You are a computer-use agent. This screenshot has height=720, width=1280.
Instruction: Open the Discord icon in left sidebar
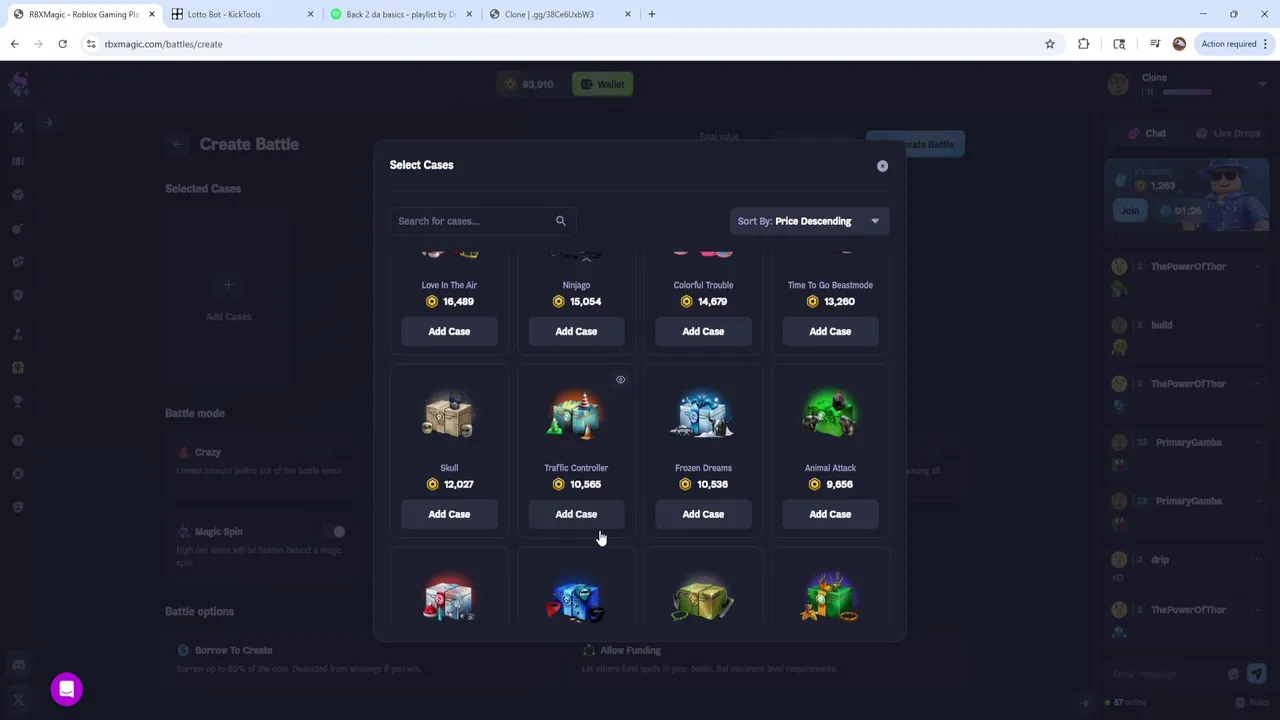click(x=18, y=666)
